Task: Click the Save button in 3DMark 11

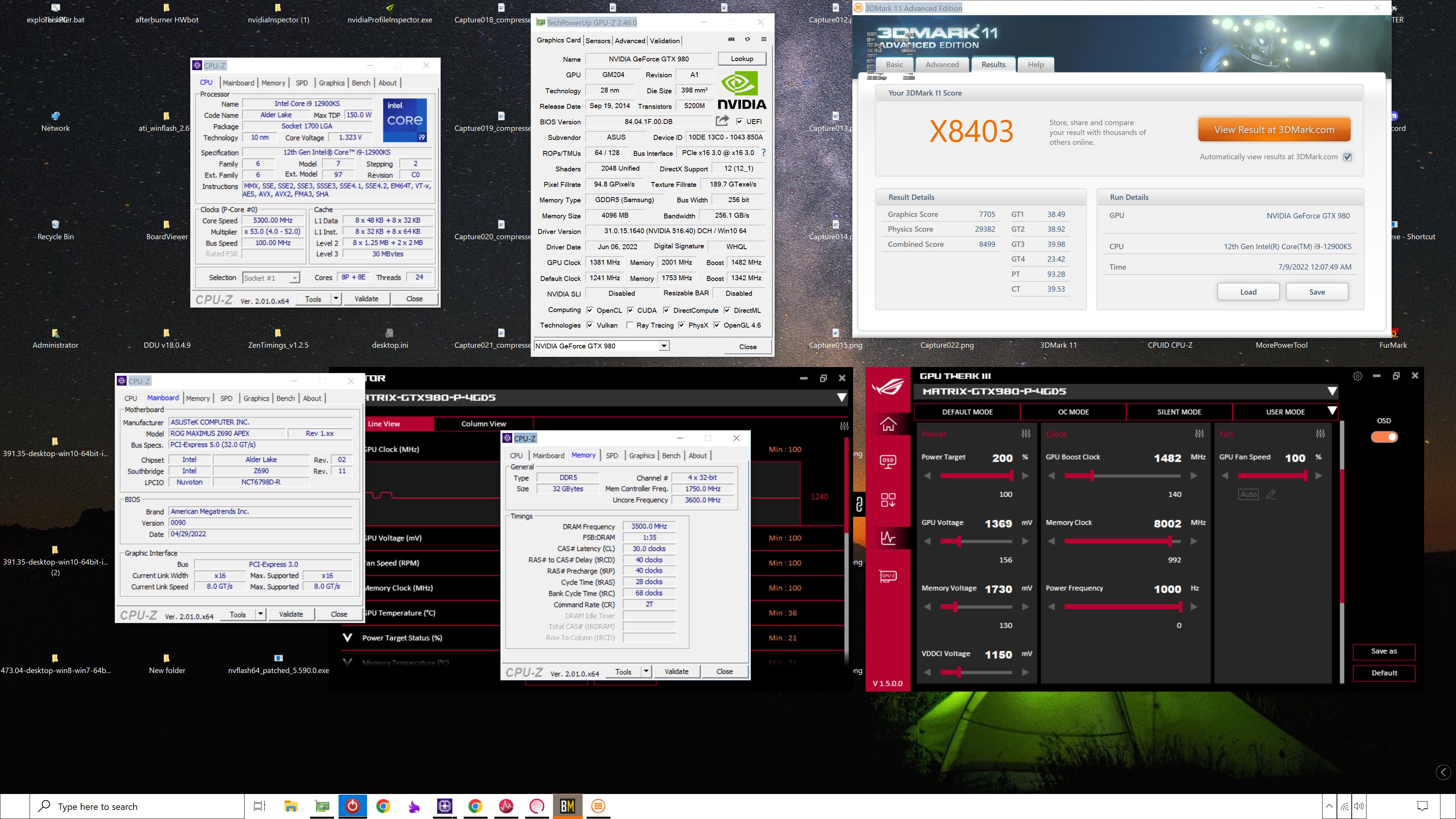Action: [x=1317, y=292]
